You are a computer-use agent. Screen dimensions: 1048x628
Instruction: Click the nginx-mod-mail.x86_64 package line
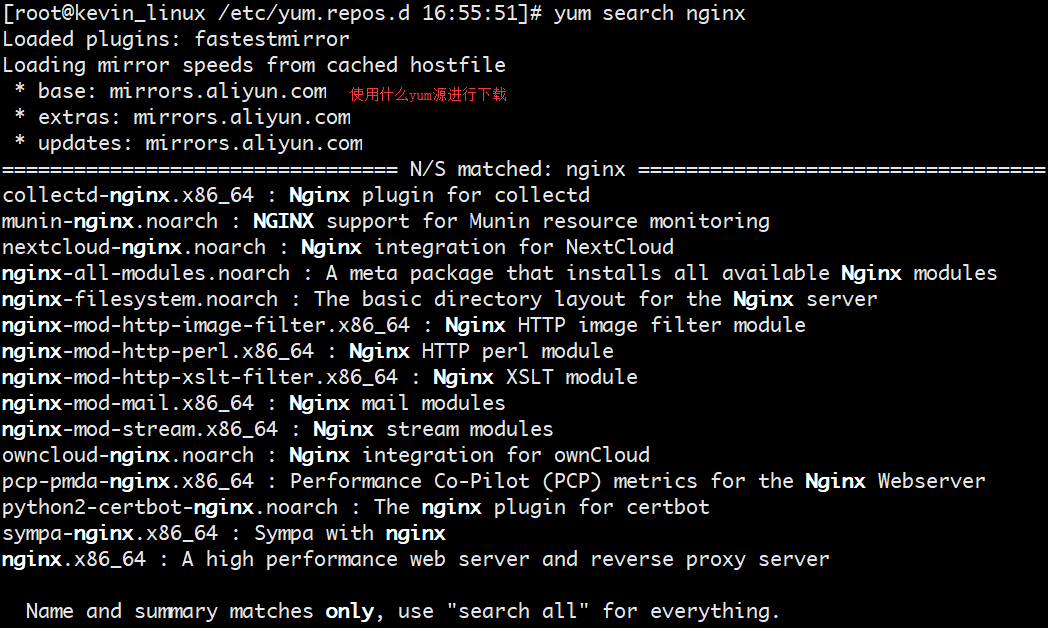254,404
